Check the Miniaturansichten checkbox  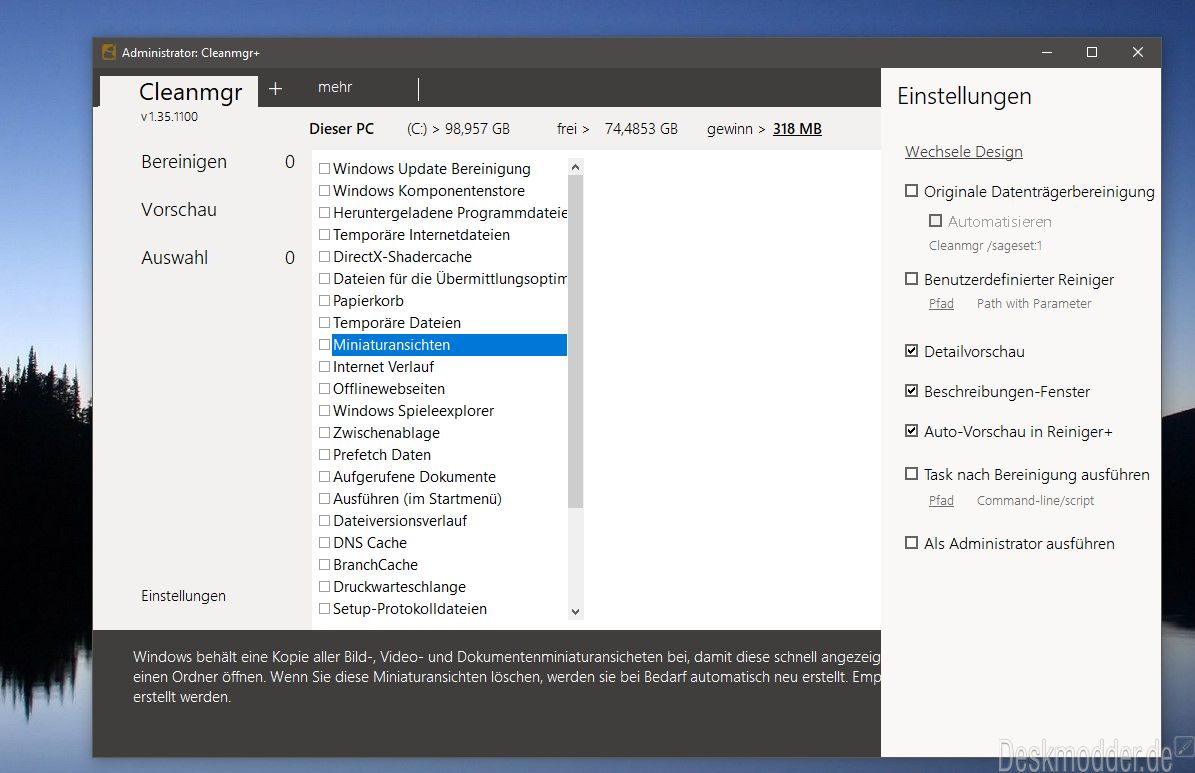[325, 345]
